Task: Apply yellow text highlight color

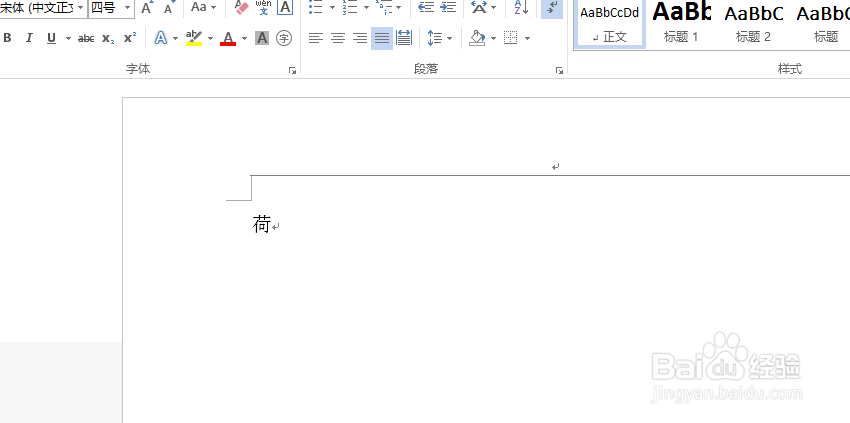Action: click(x=194, y=38)
